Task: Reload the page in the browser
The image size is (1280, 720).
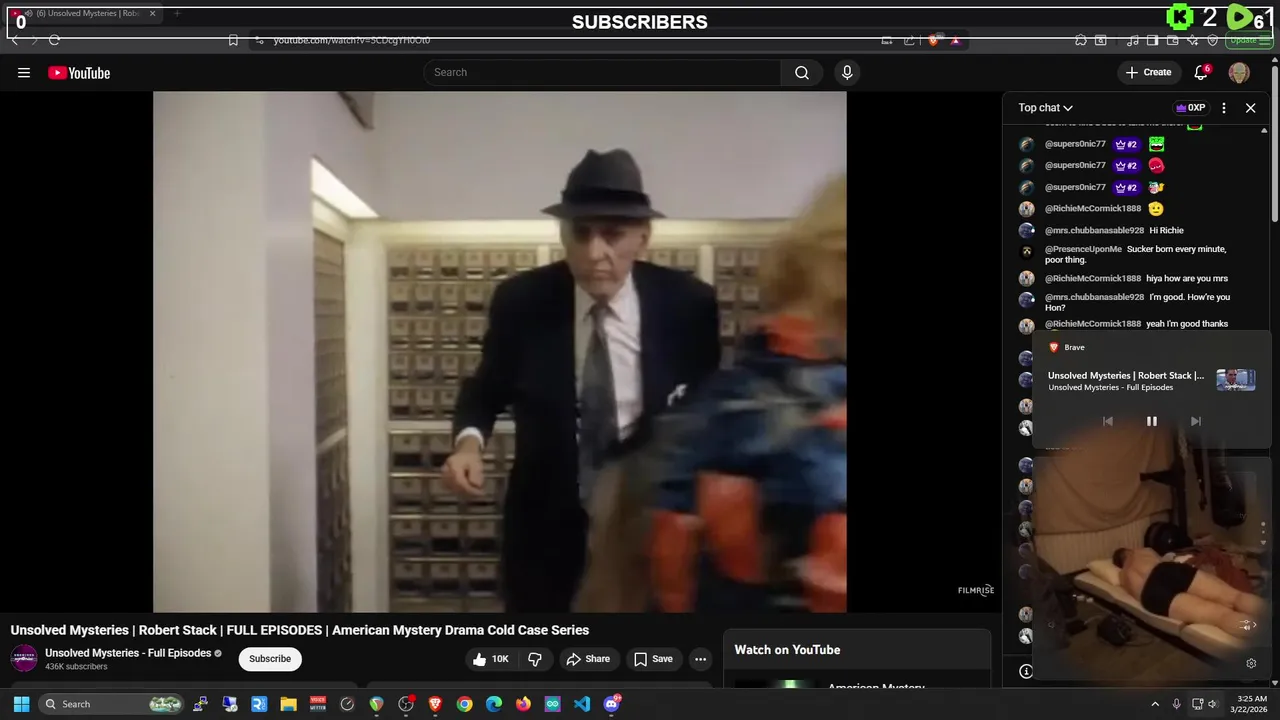Action: 54,40
